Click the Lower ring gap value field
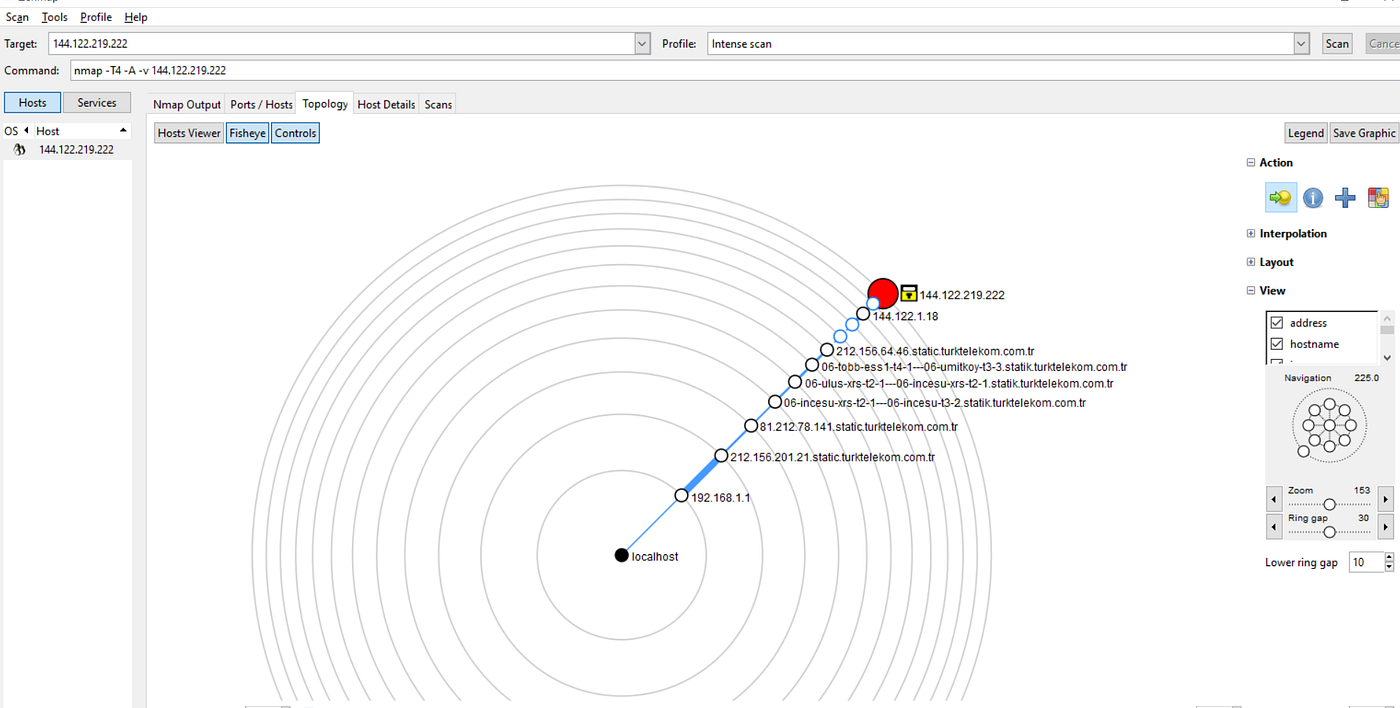Viewport: 1400px width, 708px height. tap(1366, 562)
